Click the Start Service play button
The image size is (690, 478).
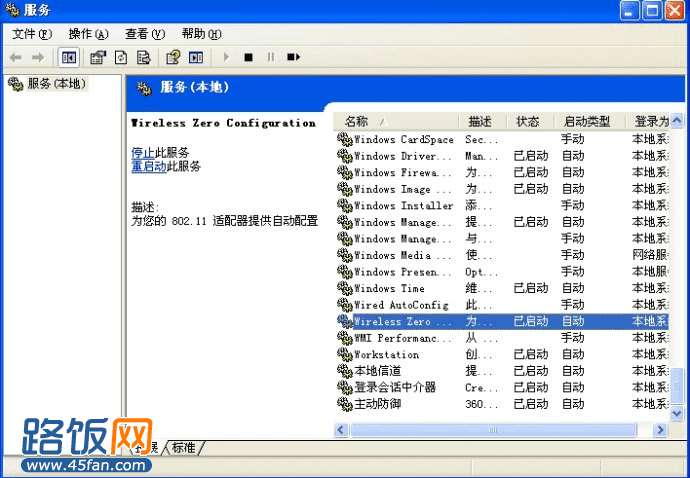pyautogui.click(x=226, y=57)
